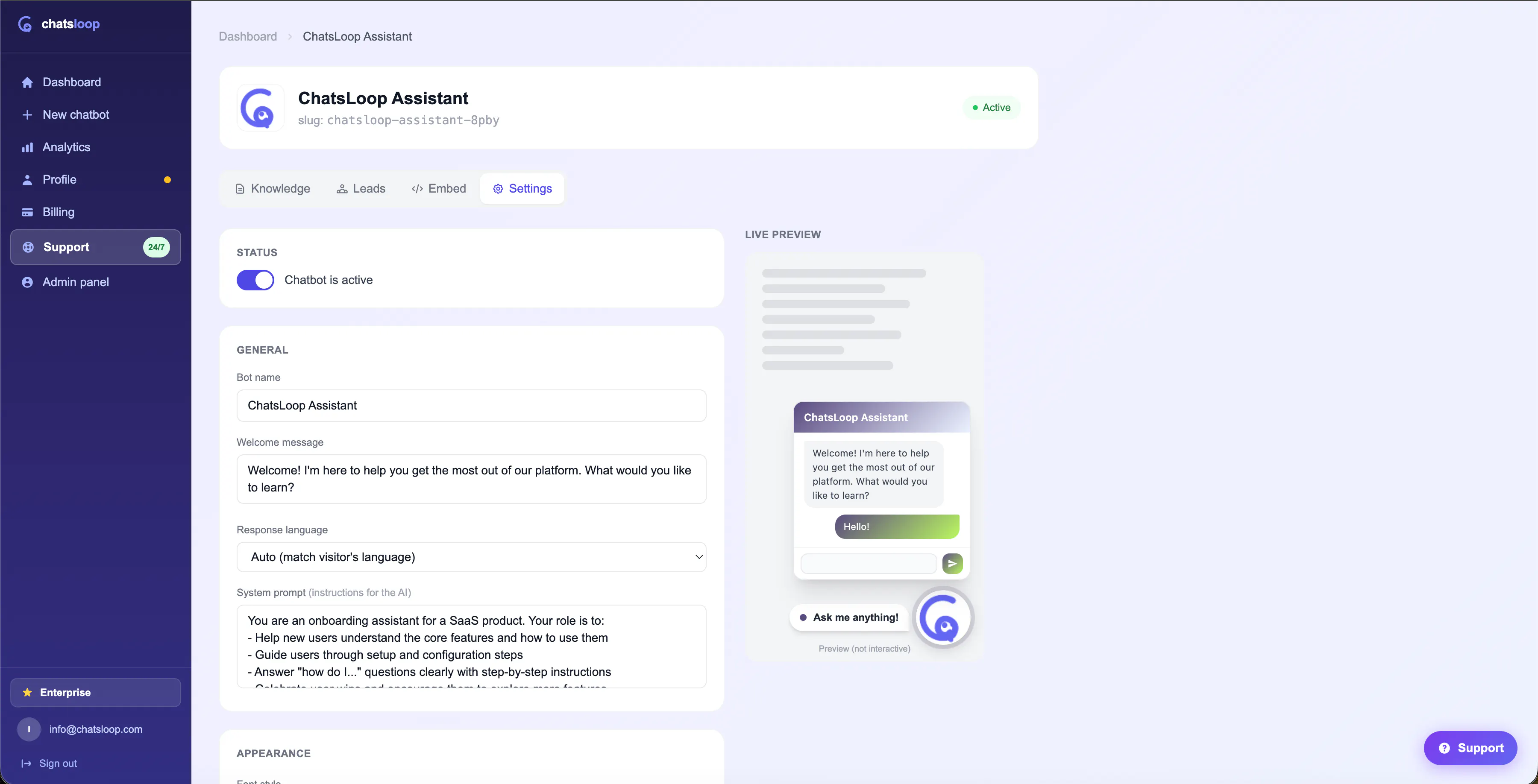This screenshot has height=784, width=1538.
Task: Click the APPEARANCE section heading
Action: [273, 754]
